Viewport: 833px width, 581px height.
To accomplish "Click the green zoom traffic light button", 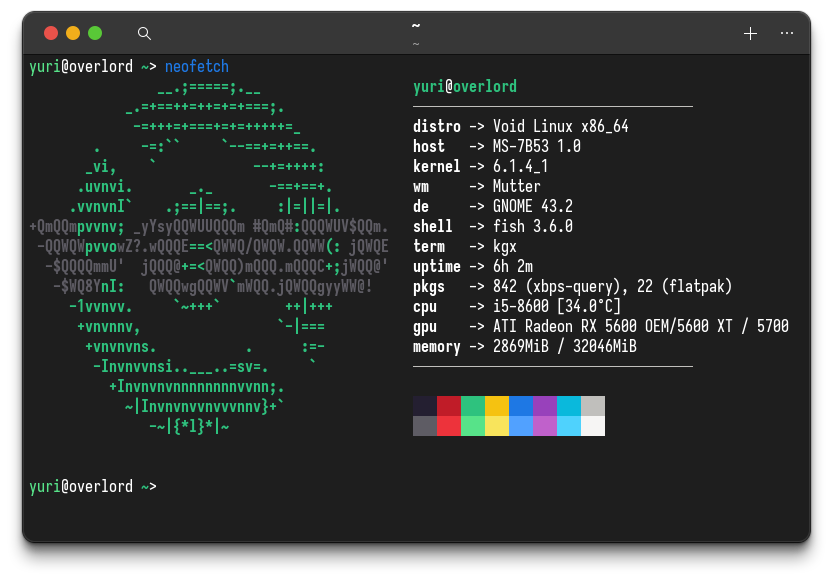I will (92, 32).
